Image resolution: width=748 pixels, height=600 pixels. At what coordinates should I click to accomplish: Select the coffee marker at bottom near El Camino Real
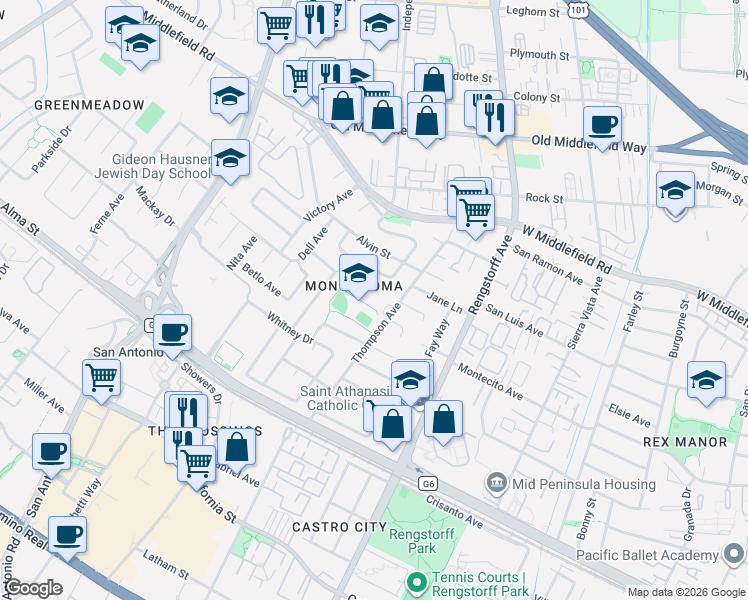(67, 537)
